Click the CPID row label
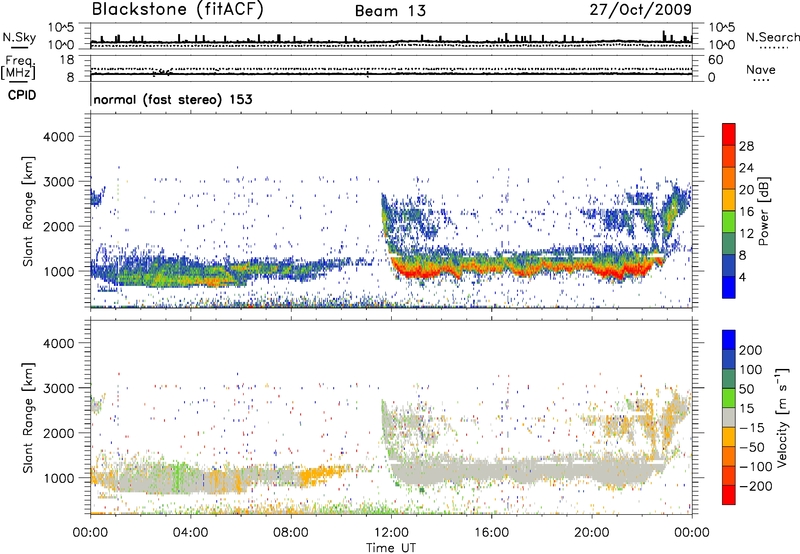Image resolution: width=800 pixels, height=554 pixels. pyautogui.click(x=22, y=95)
